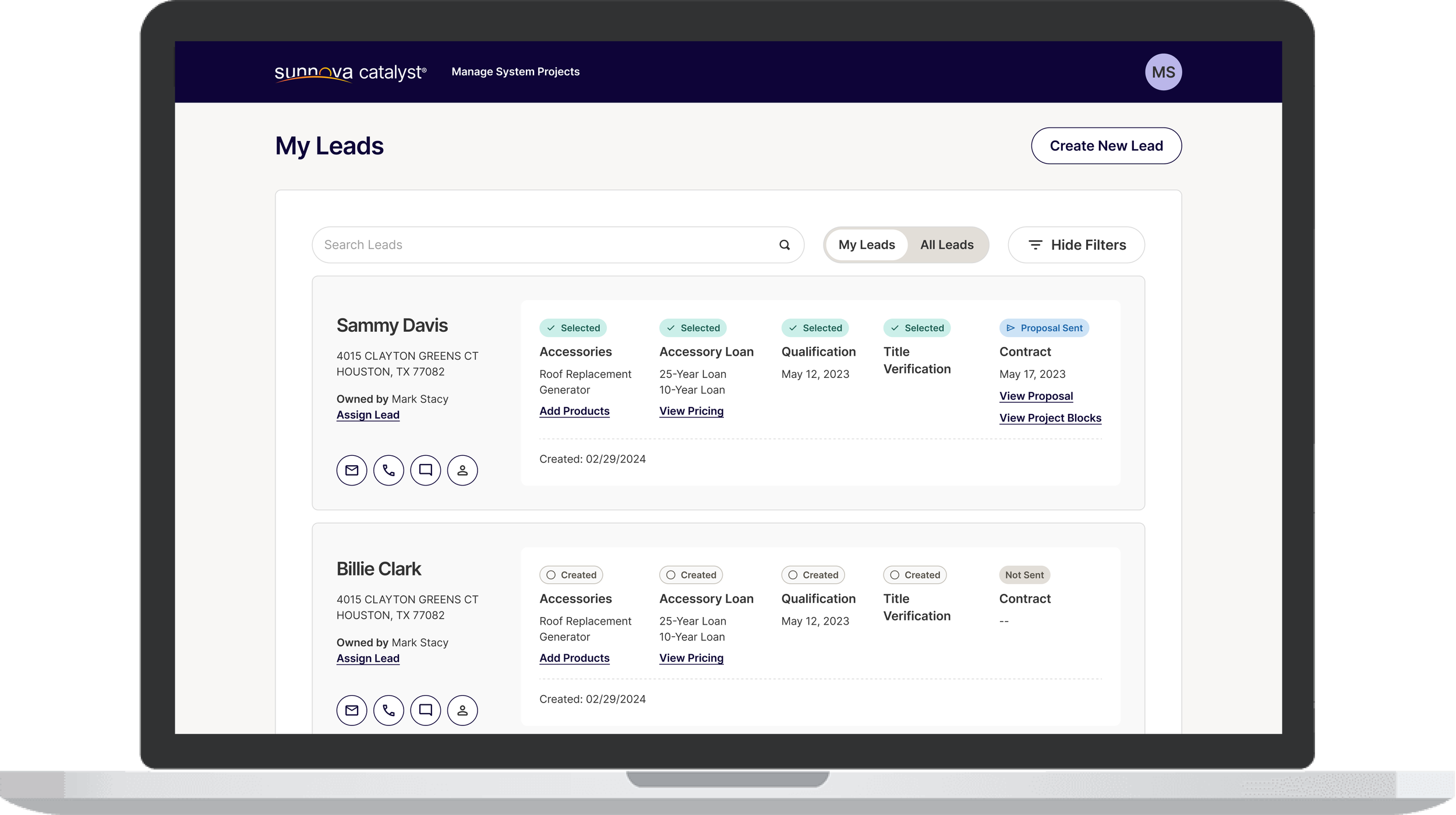Click the person profile icon for Sammy Davis
The width and height of the screenshot is (1456, 815).
462,470
